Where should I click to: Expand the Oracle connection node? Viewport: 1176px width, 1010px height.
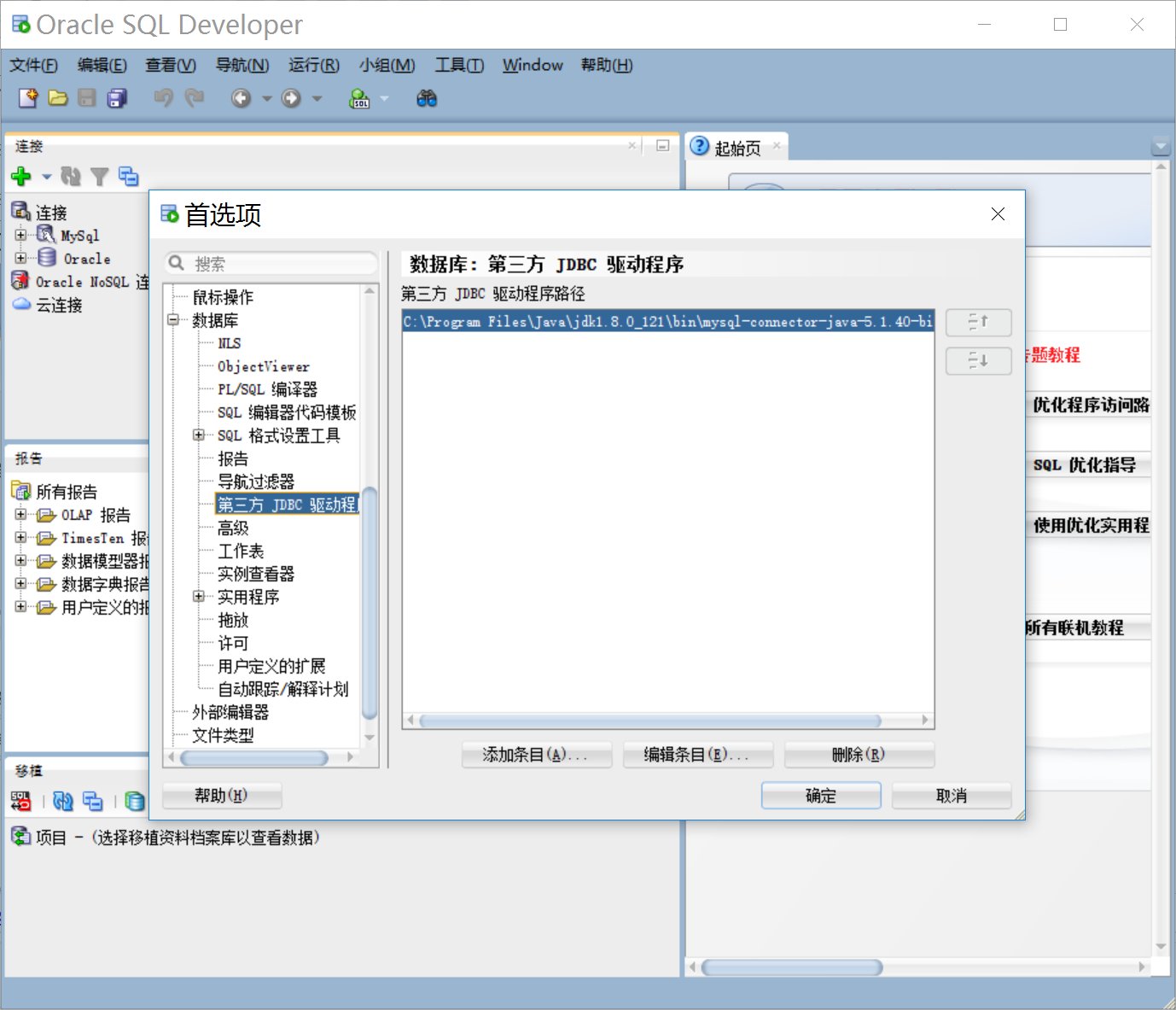20,258
